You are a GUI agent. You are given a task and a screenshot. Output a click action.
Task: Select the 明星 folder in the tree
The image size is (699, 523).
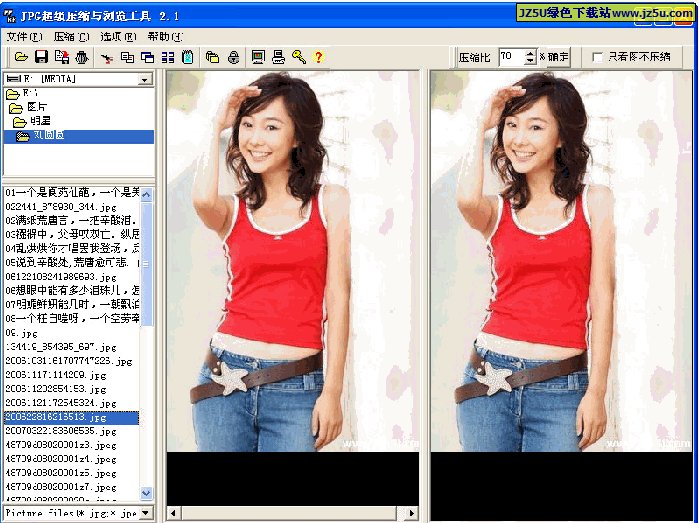click(x=32, y=121)
